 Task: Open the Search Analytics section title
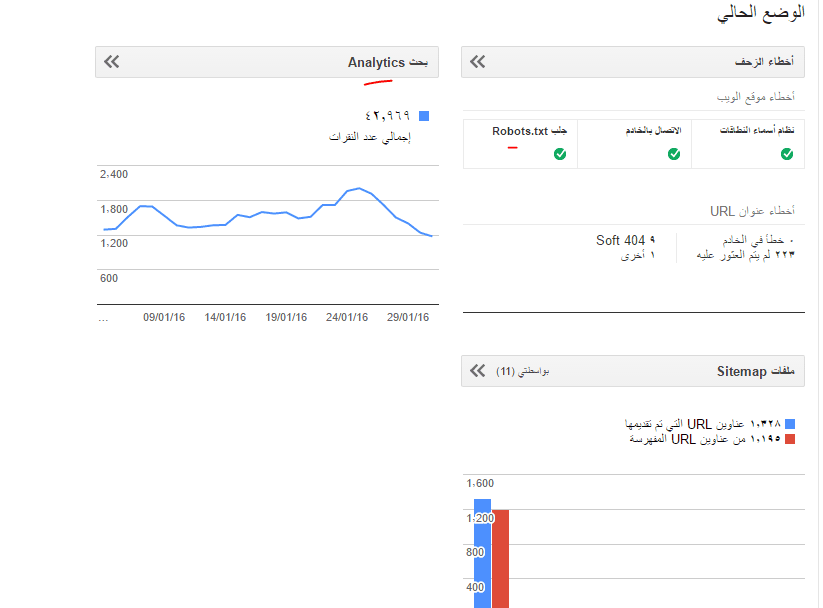[x=388, y=62]
